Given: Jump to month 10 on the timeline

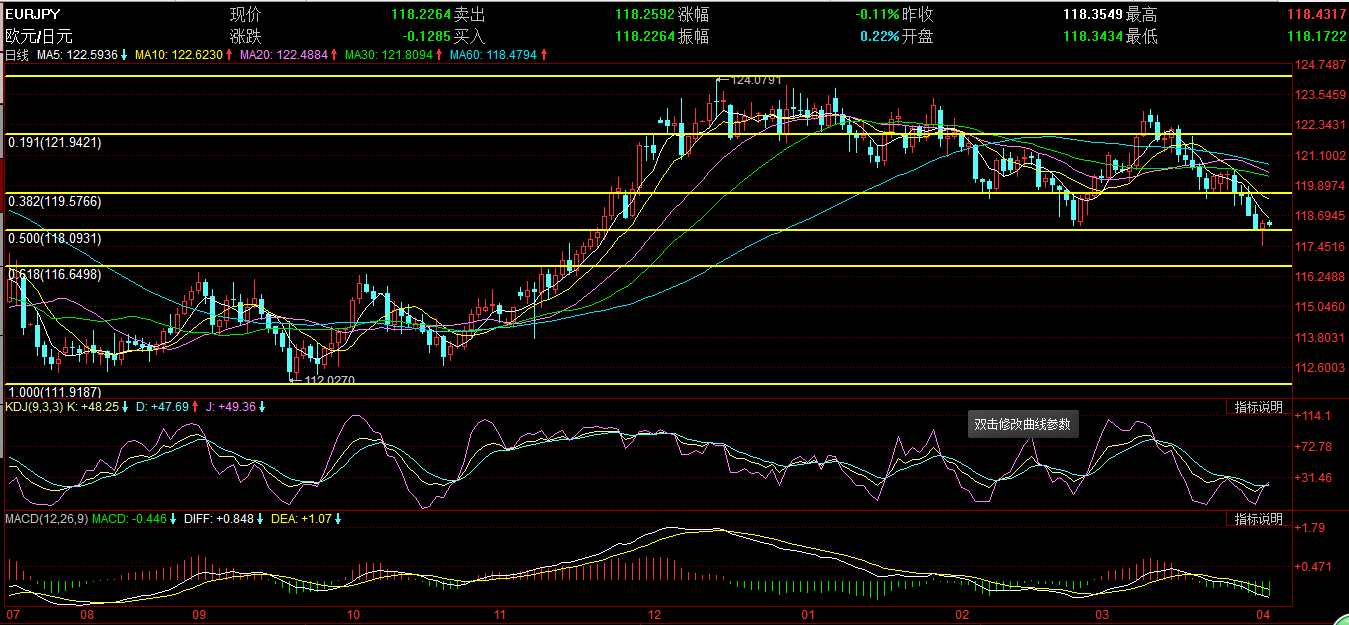Looking at the screenshot, I should (352, 614).
